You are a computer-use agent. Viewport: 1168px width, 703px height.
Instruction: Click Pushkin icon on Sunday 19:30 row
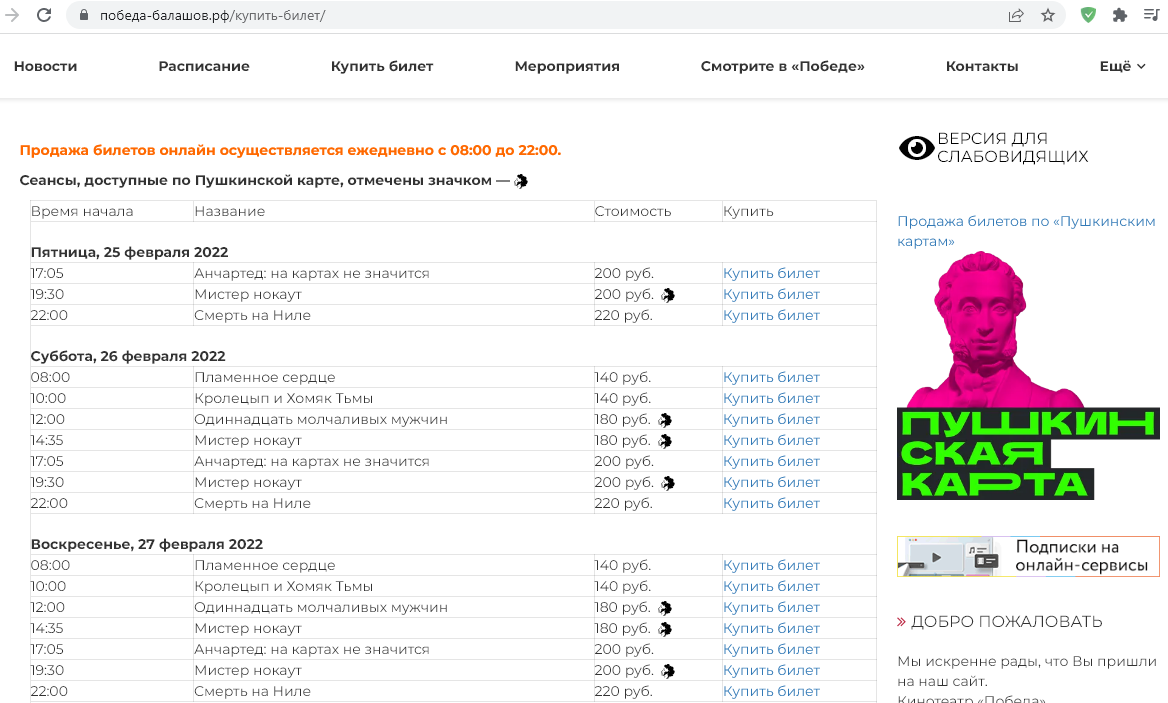point(668,670)
